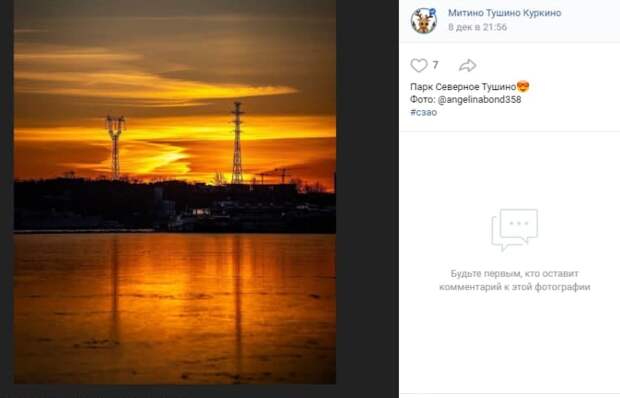Click the left power pylon in the photo
Image resolution: width=620 pixels, height=398 pixels.
coord(115,147)
